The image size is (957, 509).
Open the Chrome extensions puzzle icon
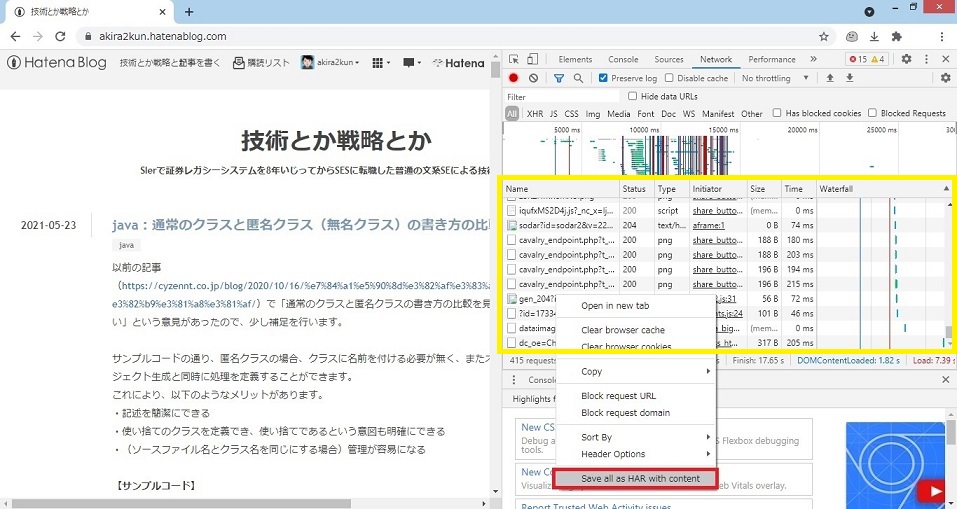[897, 37]
